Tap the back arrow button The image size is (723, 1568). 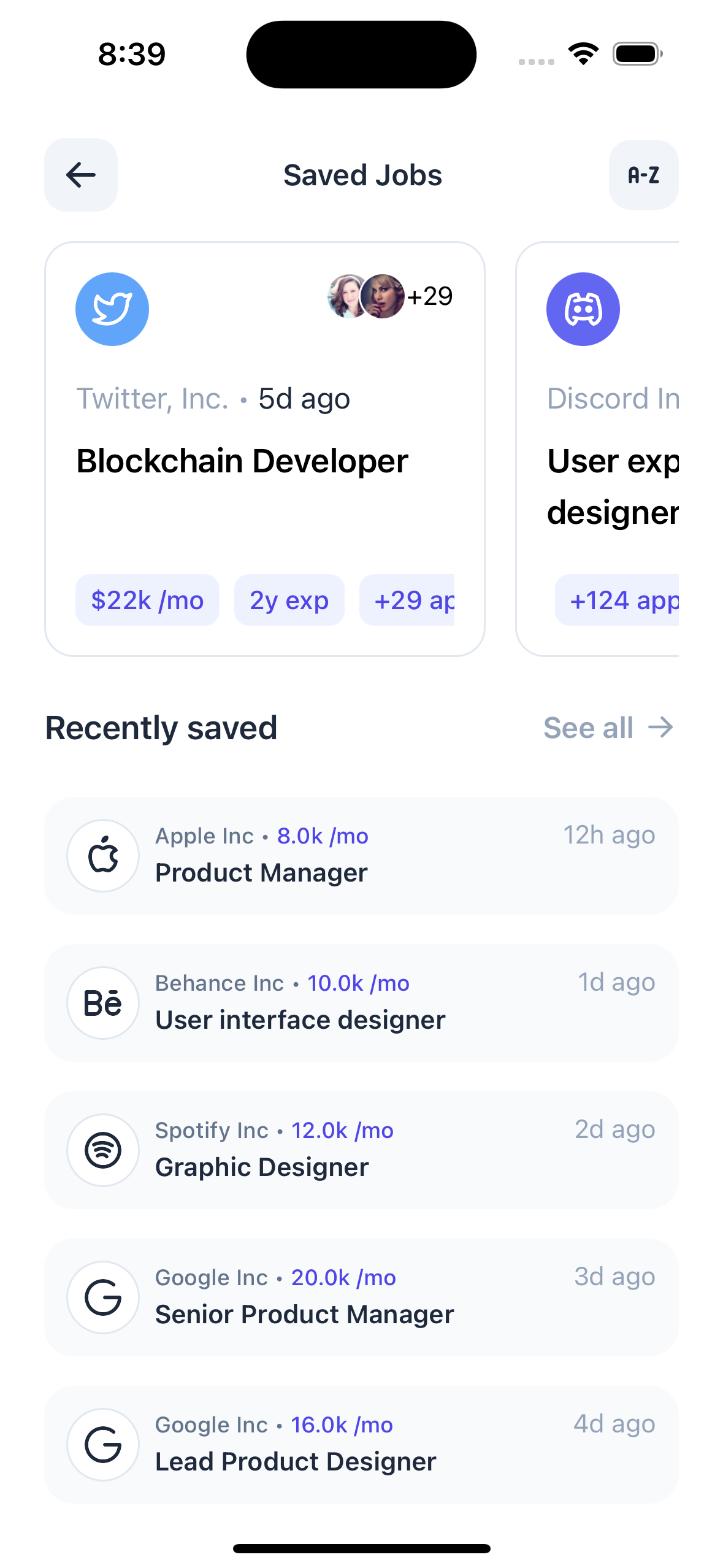click(81, 175)
